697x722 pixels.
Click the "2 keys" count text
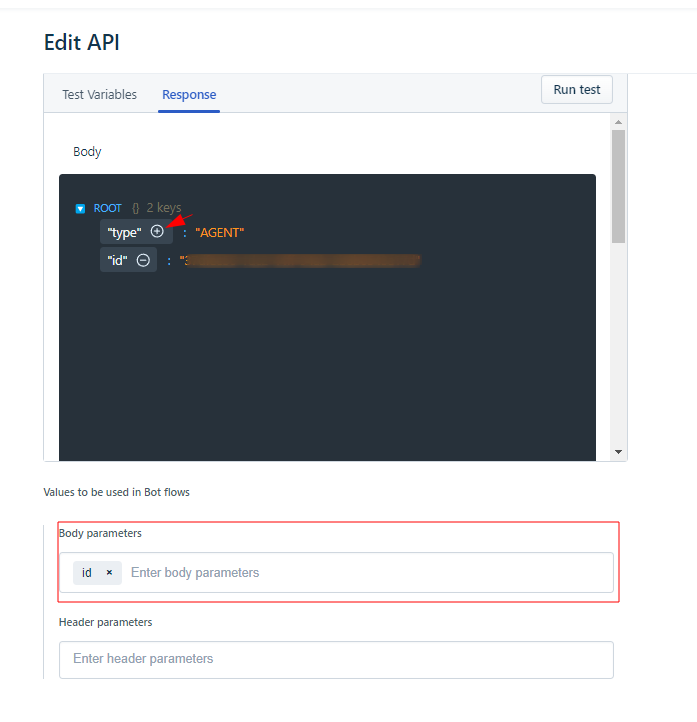(163, 208)
